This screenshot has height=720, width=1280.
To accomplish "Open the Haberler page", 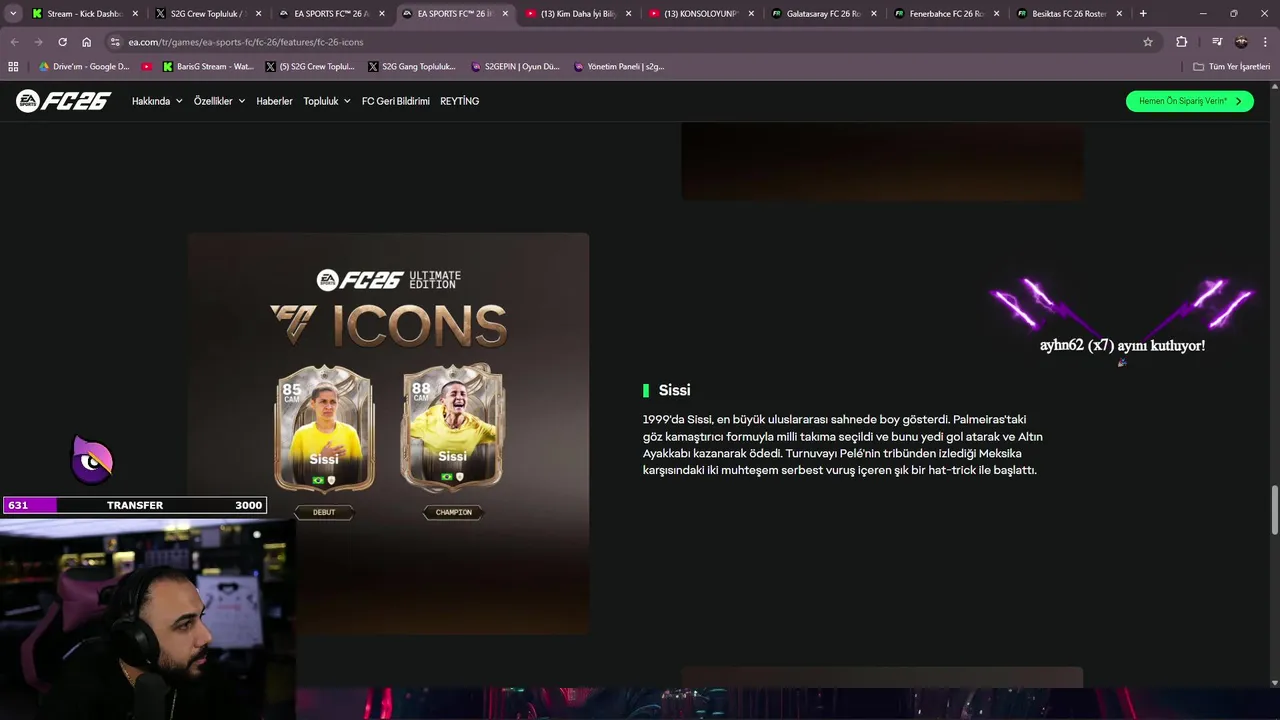I will click(x=274, y=101).
